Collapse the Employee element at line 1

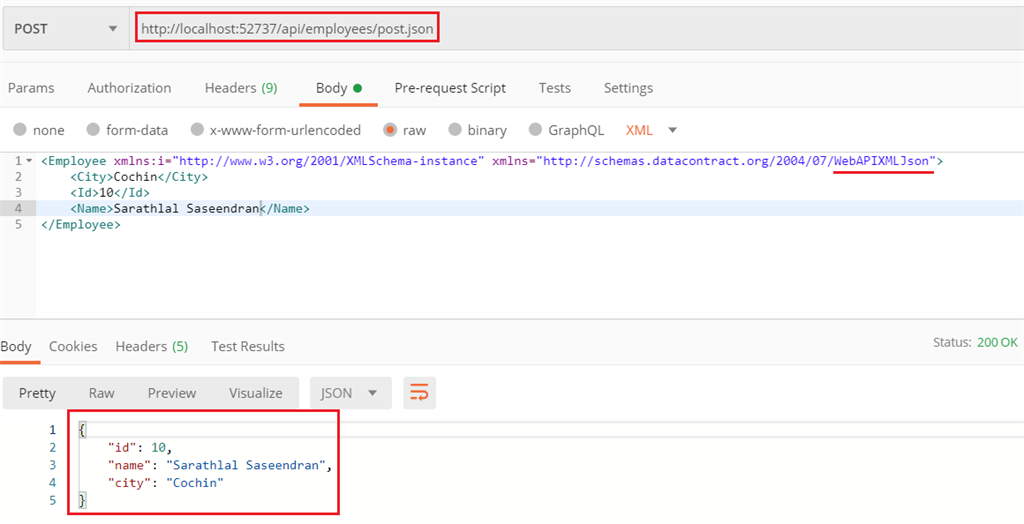pyautogui.click(x=28, y=161)
